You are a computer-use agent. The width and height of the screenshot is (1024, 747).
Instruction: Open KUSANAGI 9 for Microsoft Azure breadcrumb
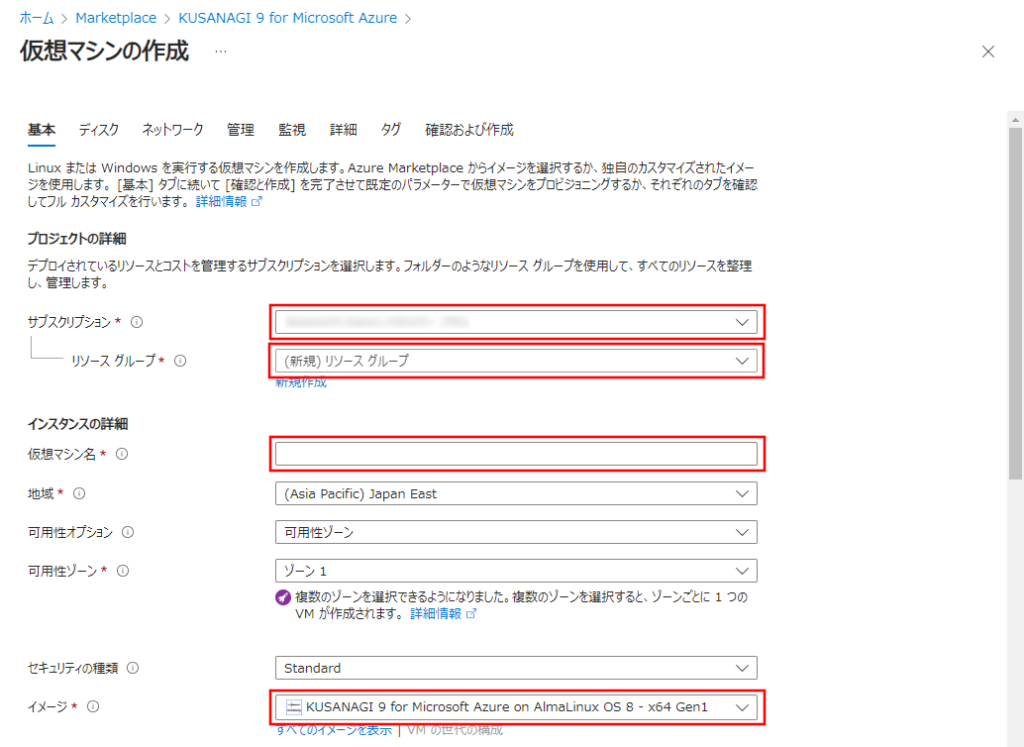[287, 18]
